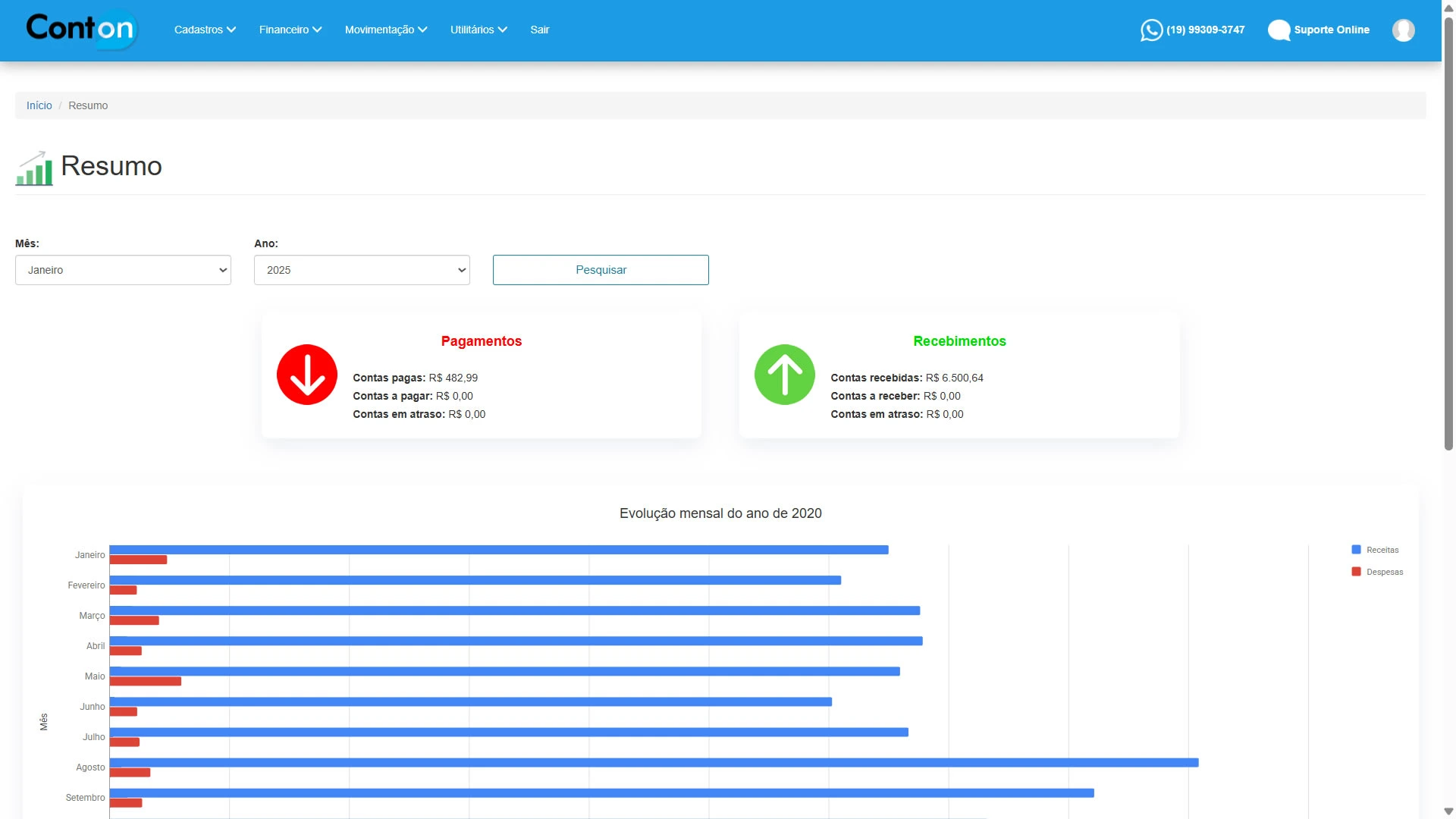This screenshot has height=819, width=1456.
Task: Open the Mês dropdown showing Janeiro
Action: click(x=123, y=270)
